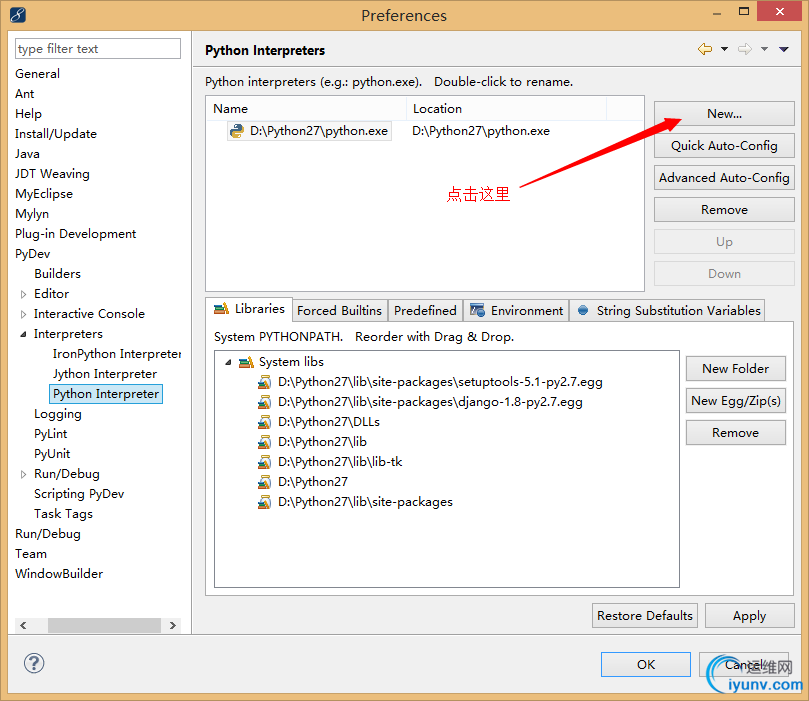The image size is (809, 701).
Task: Switch to the Libraries tab
Action: pos(249,309)
